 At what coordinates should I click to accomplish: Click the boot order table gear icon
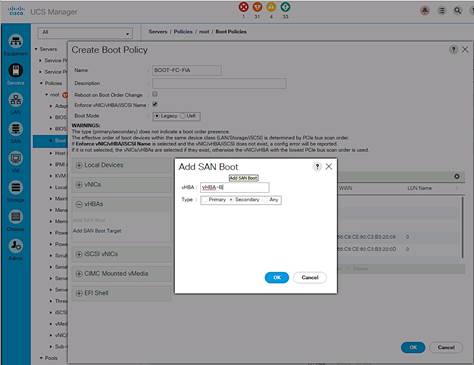(x=457, y=176)
